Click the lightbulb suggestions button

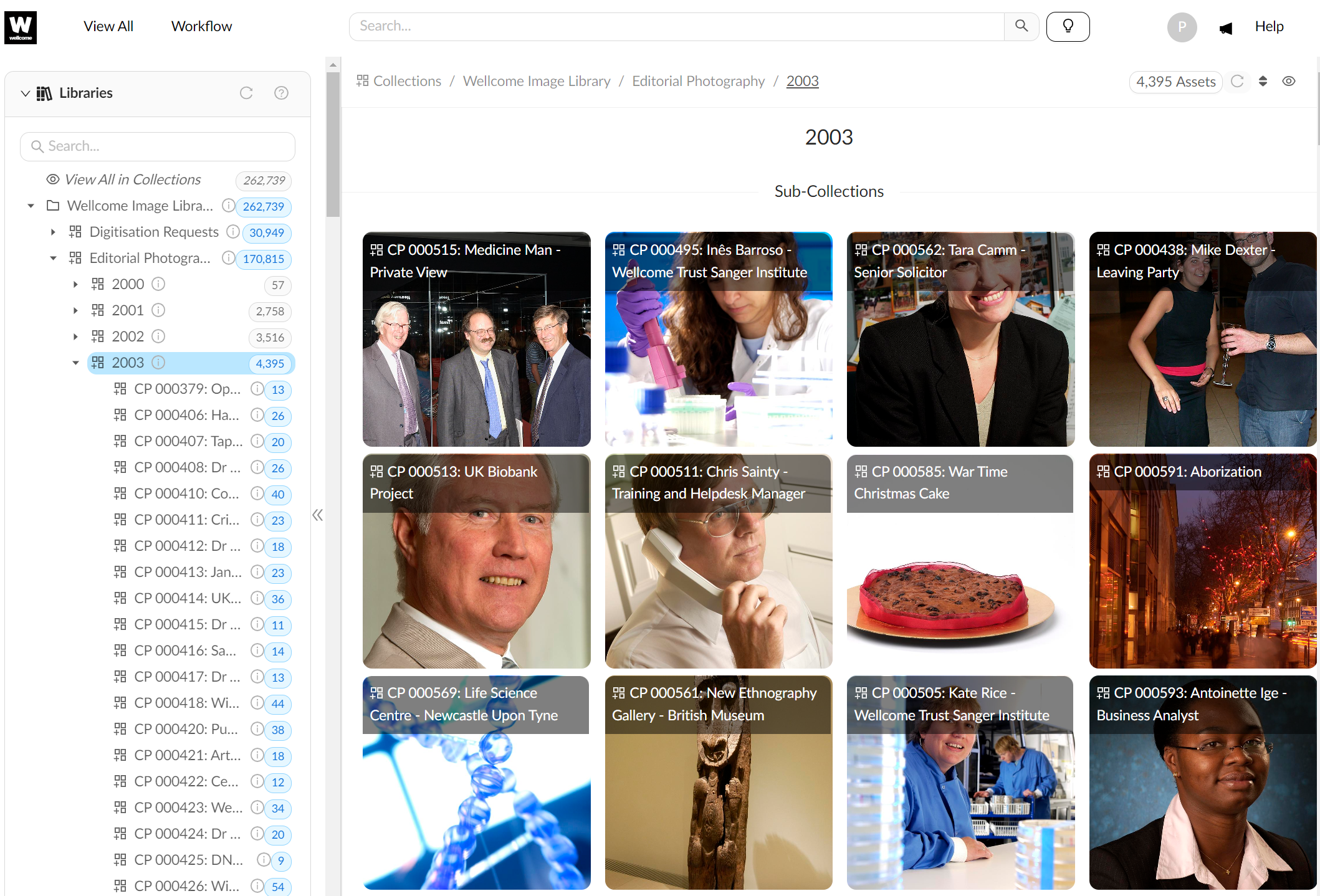(1067, 26)
